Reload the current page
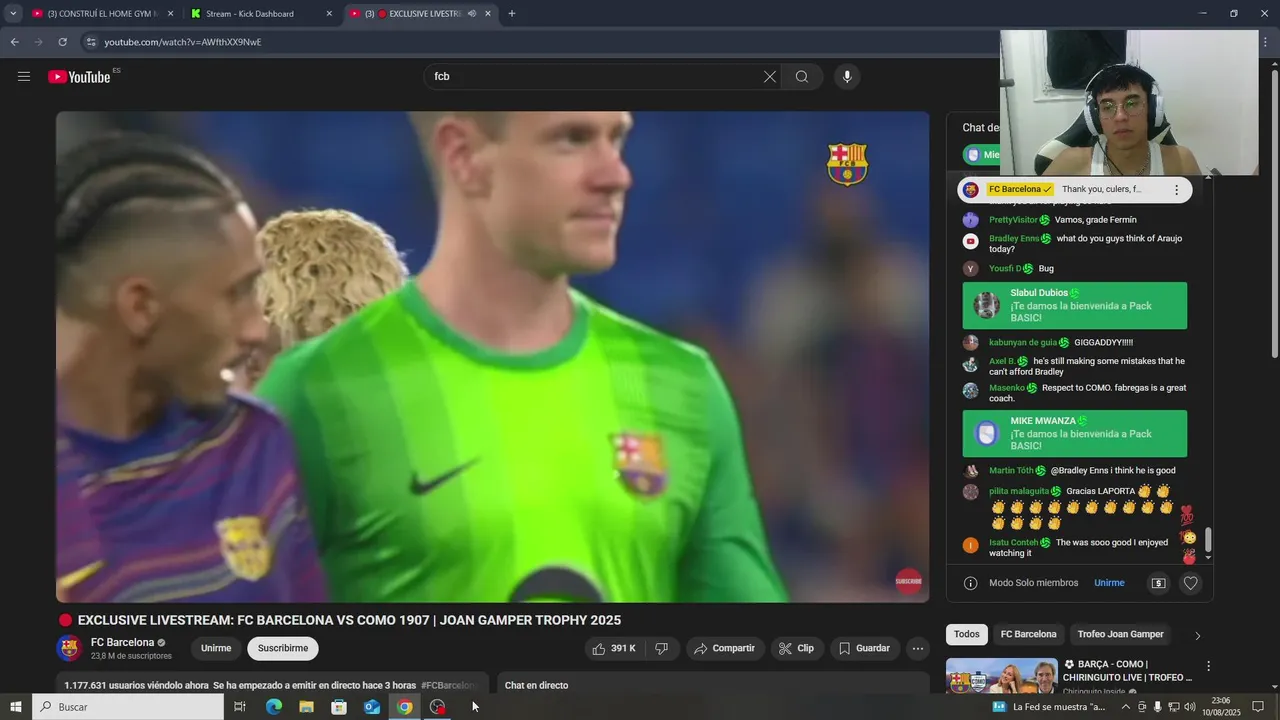 pyautogui.click(x=62, y=42)
